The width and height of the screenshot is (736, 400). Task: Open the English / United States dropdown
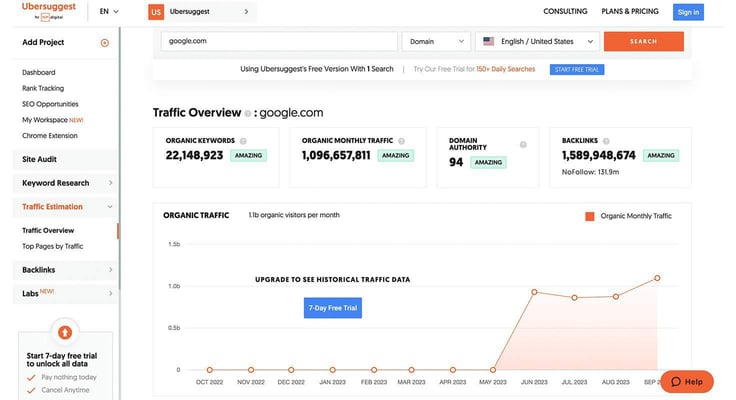537,41
